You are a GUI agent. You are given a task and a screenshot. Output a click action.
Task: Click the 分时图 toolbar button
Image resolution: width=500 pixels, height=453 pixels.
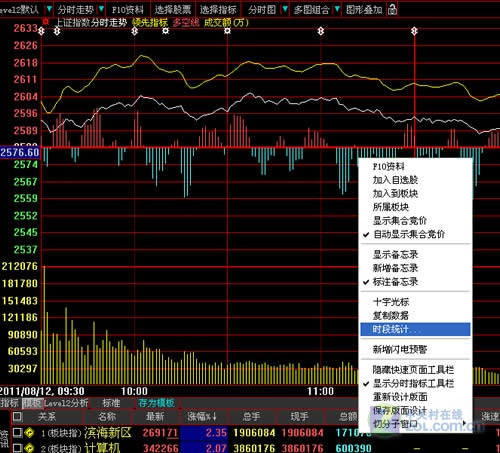262,9
